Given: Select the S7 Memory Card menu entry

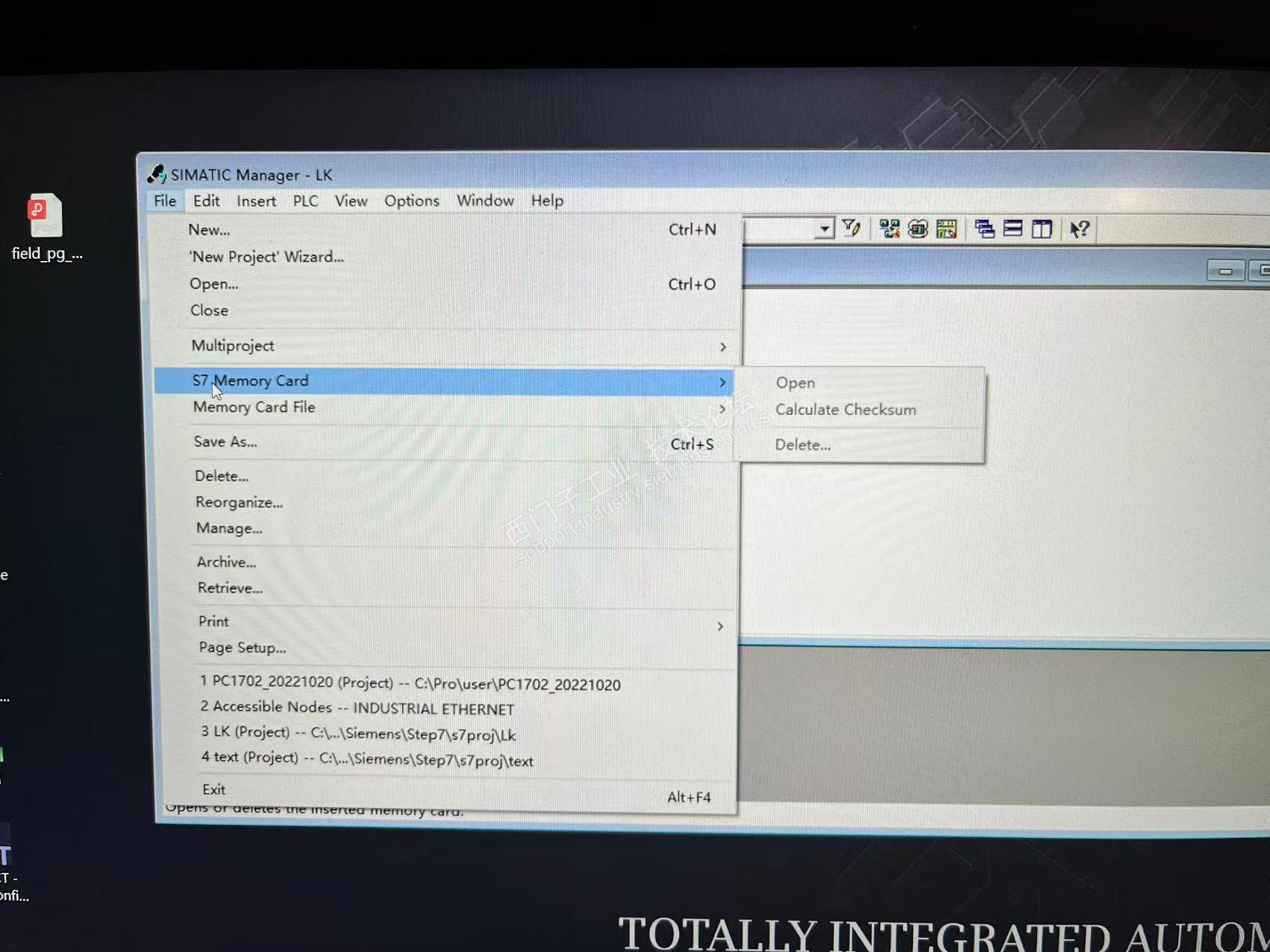Looking at the screenshot, I should click(445, 381).
